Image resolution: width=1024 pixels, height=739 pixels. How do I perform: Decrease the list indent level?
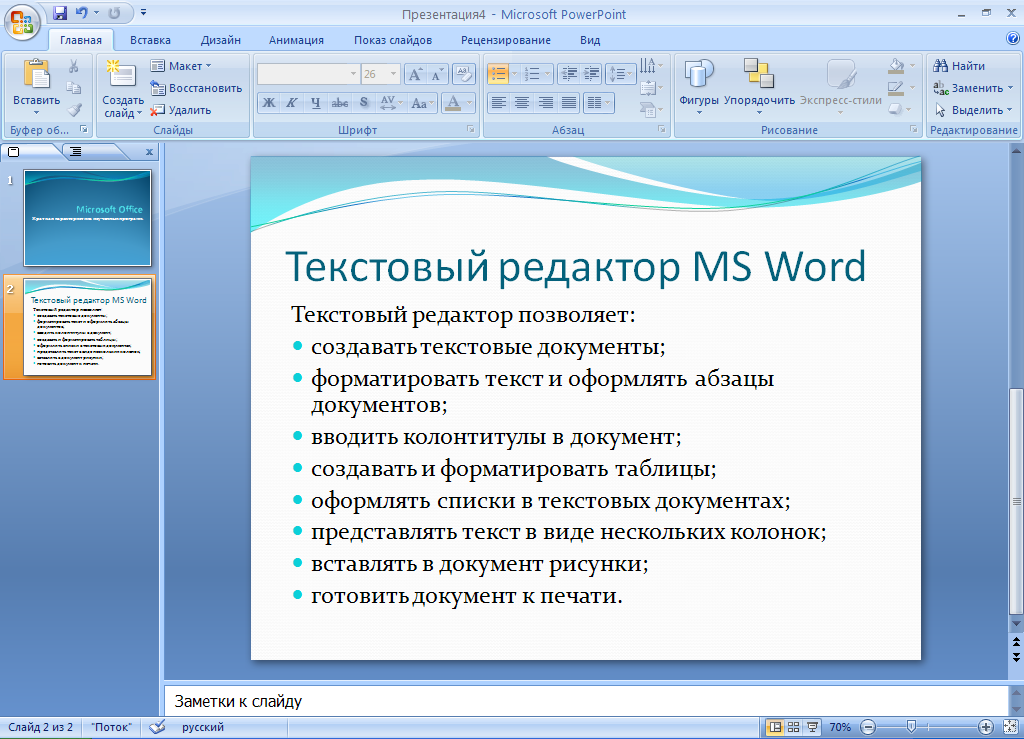(x=569, y=74)
